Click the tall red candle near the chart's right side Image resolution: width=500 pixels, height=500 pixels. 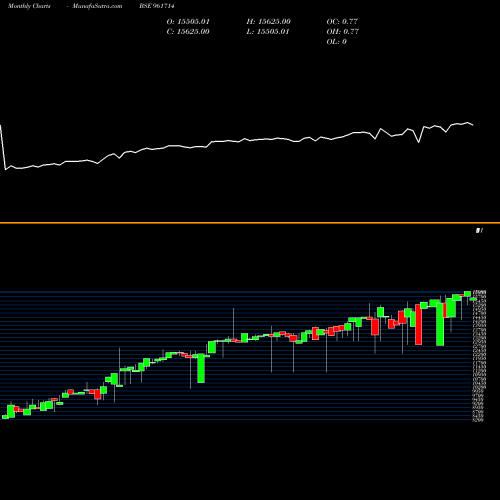click(418, 324)
